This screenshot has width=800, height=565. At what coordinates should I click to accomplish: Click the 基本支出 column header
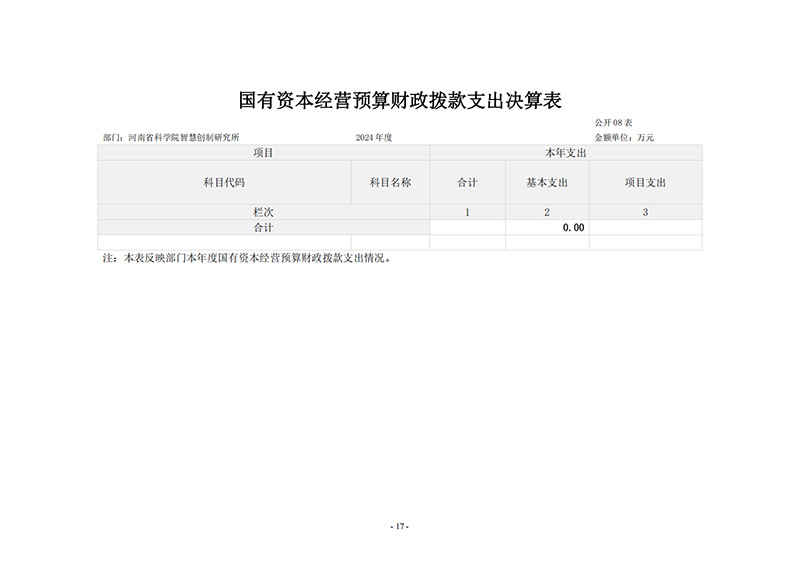coord(547,183)
